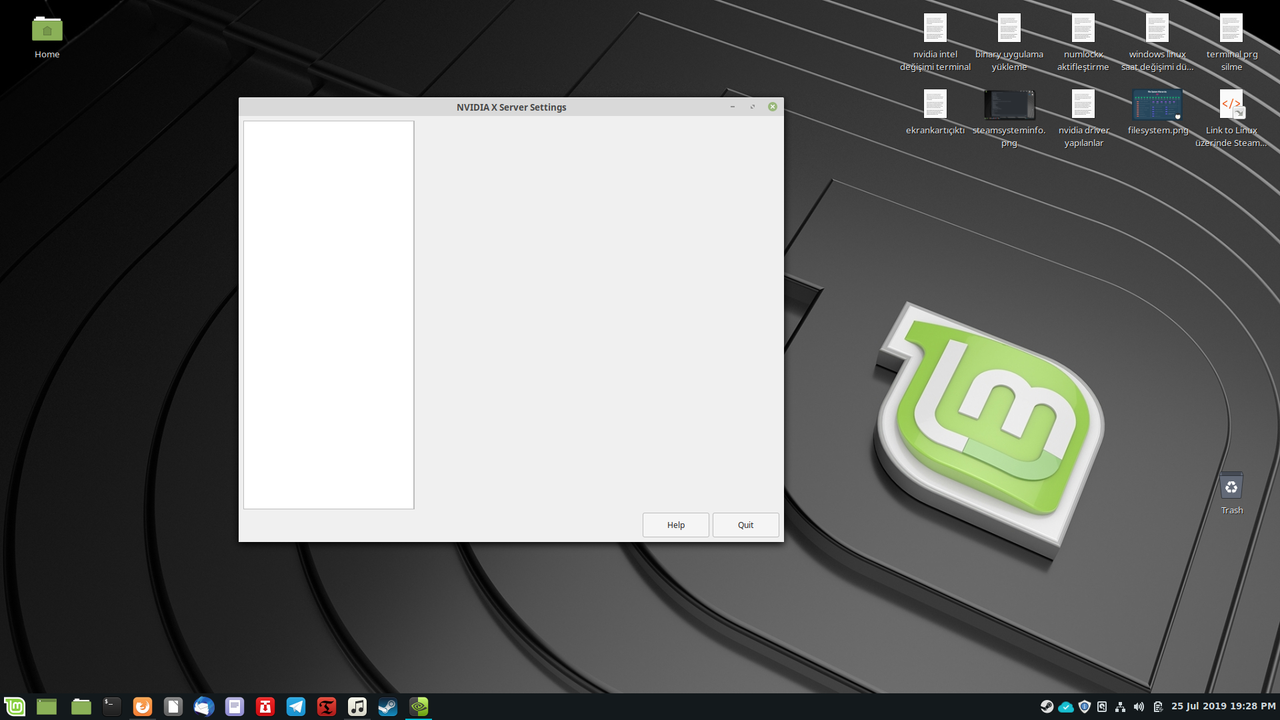Viewport: 1280px width, 720px height.
Task: Click the Quit button in NVIDIA settings
Action: click(746, 525)
